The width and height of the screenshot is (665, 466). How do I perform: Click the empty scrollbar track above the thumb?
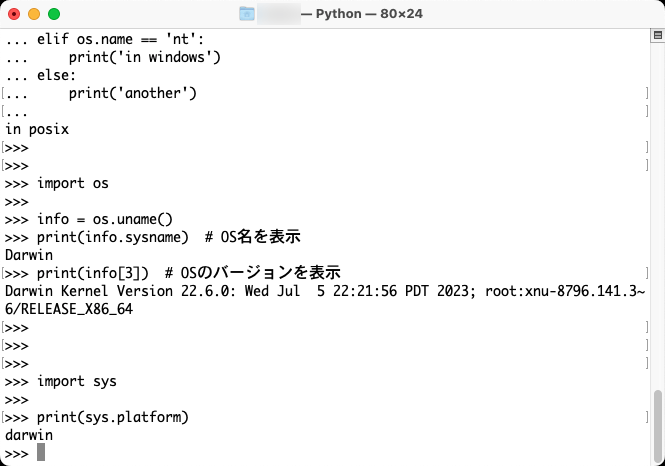tap(657, 212)
